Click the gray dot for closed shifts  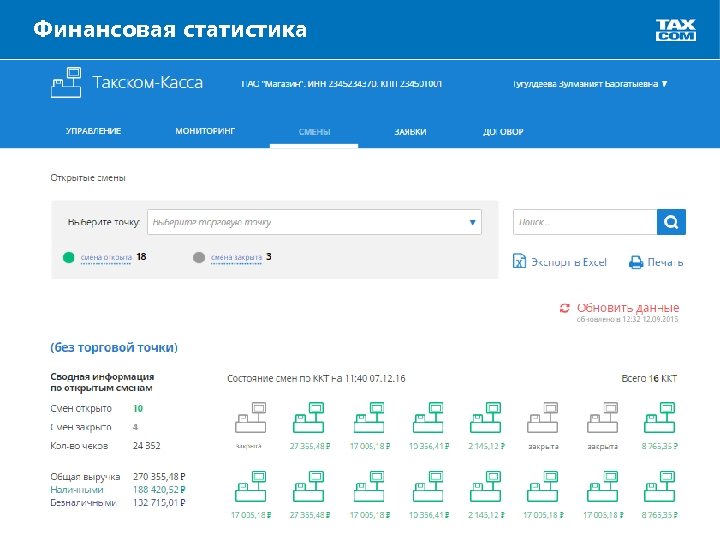[x=199, y=258]
